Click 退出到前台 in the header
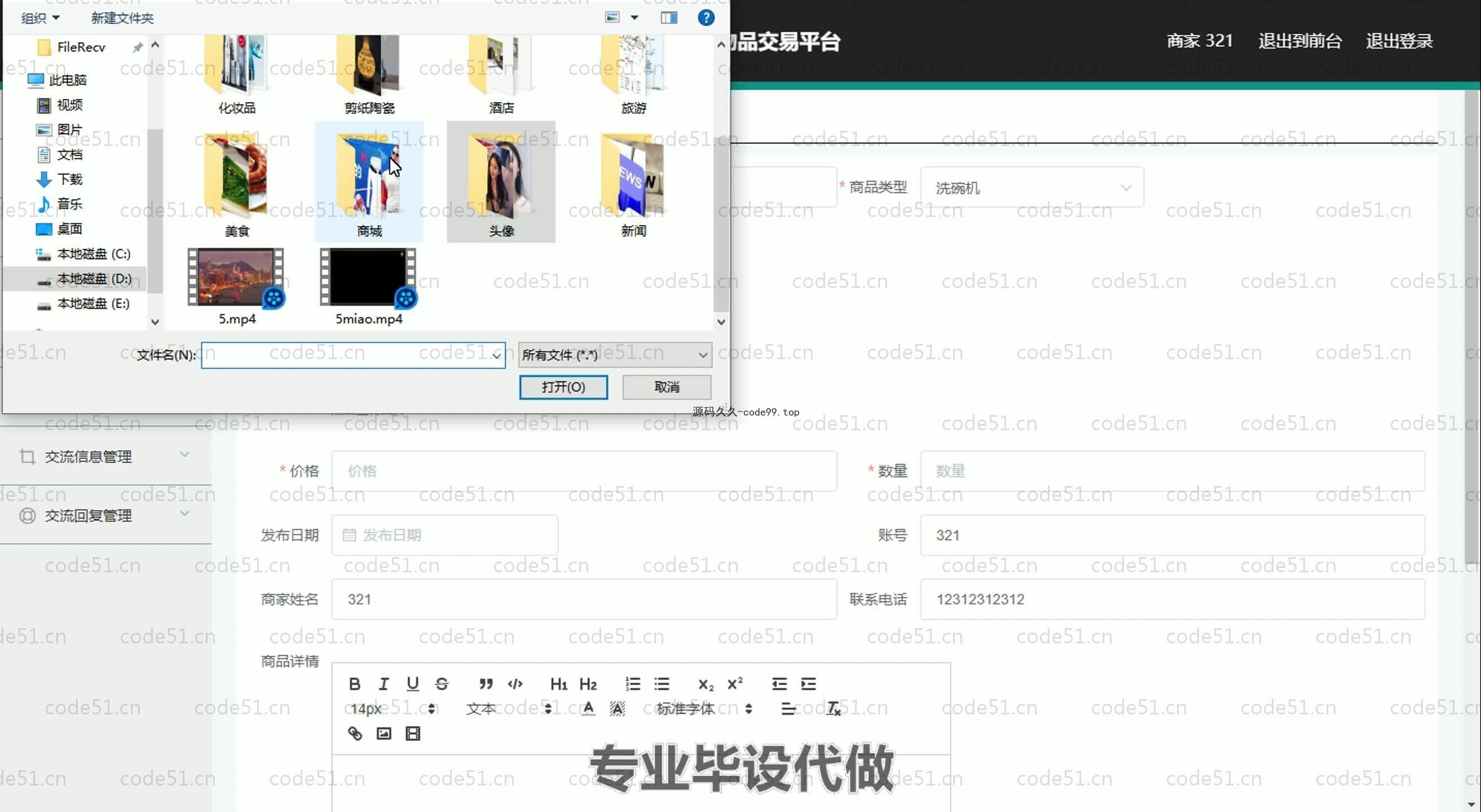 (1299, 41)
